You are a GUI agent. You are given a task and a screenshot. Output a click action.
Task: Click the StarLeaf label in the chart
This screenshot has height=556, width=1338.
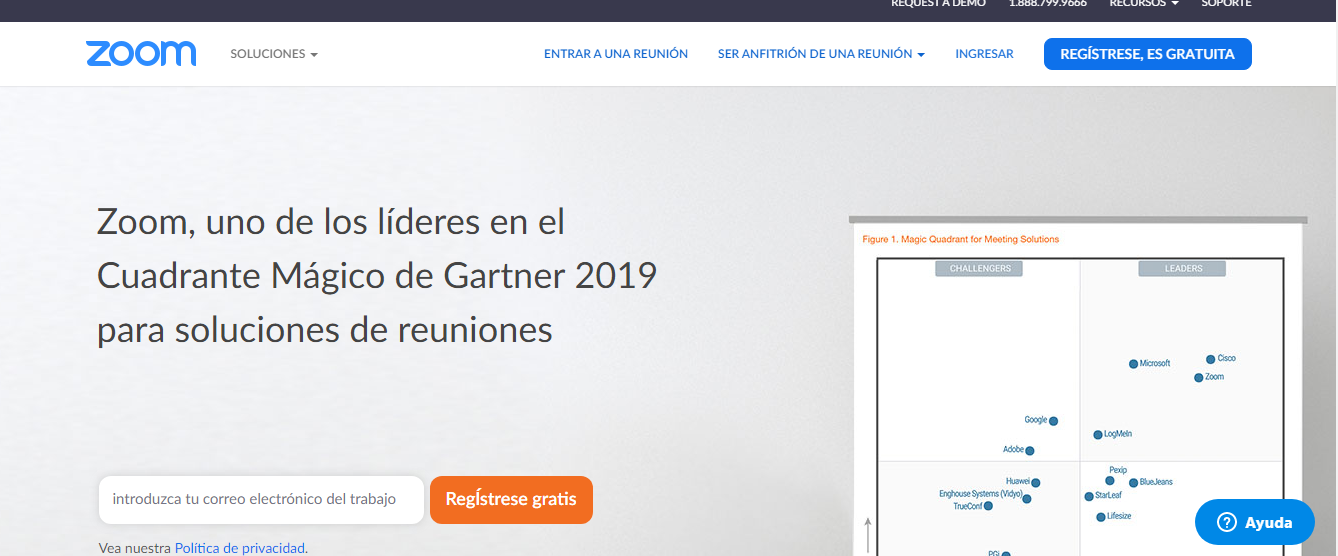1108,495
